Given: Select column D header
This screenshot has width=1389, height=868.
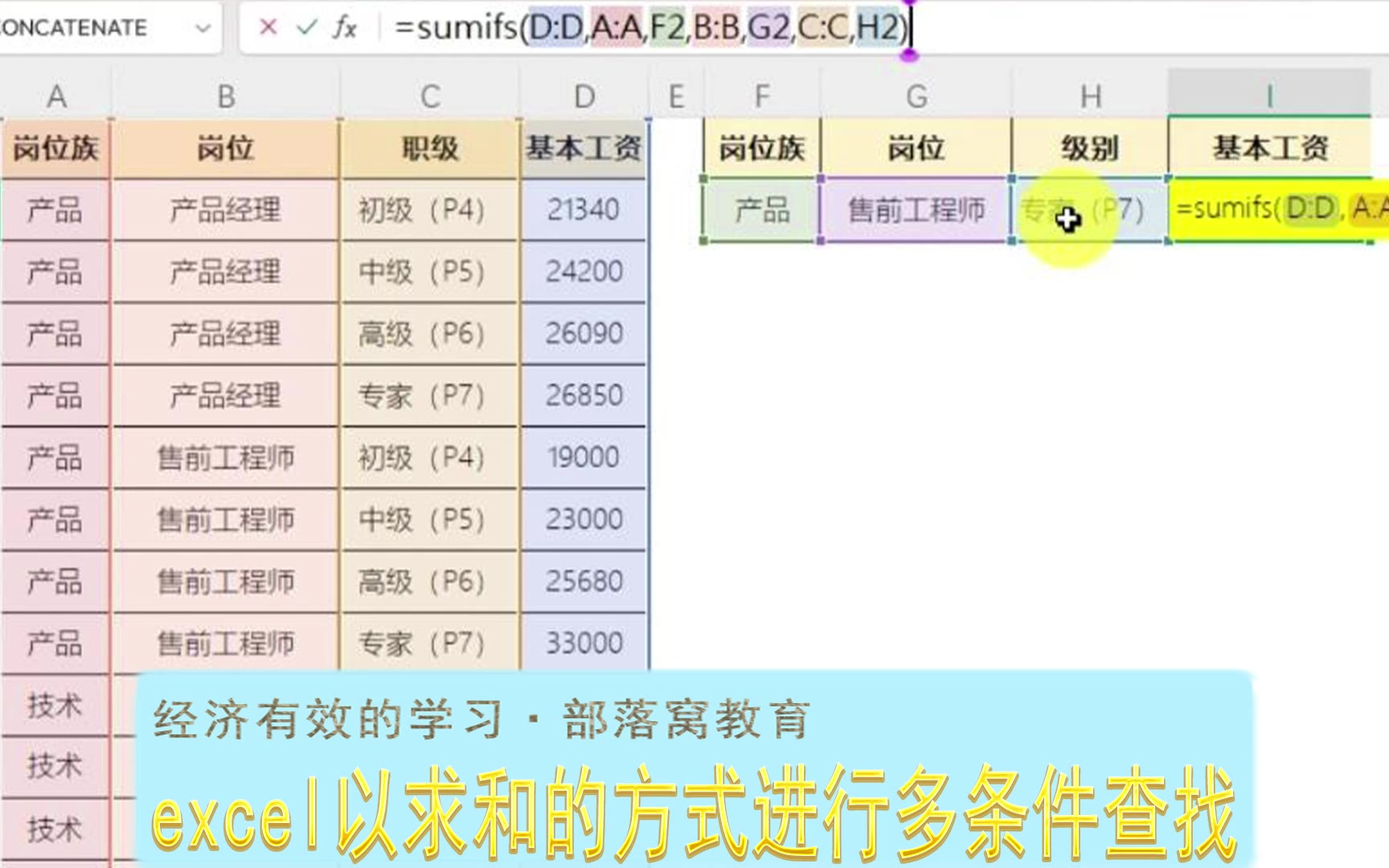Looking at the screenshot, I should 584,96.
